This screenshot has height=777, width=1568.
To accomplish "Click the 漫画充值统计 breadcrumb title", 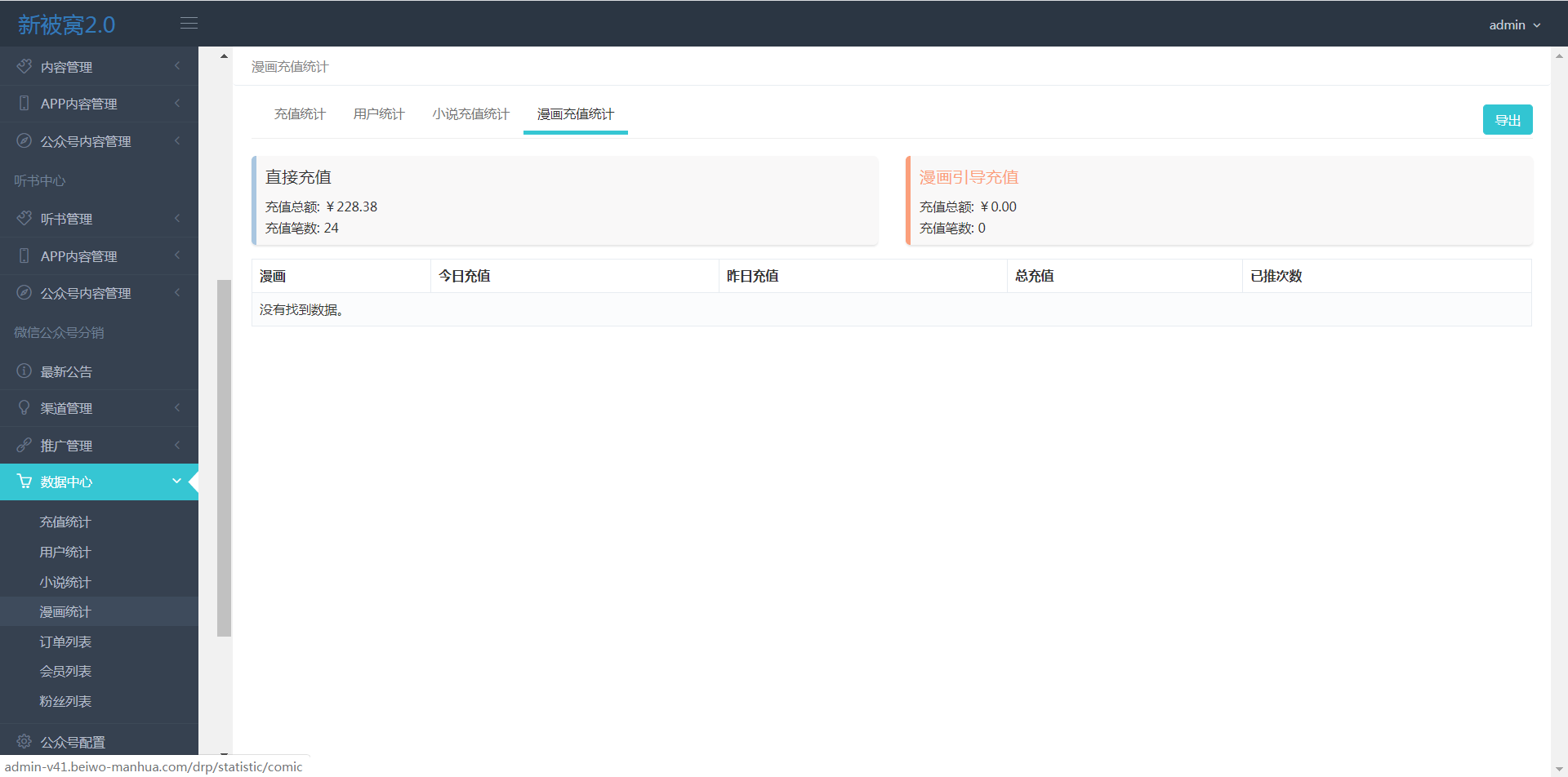I will point(290,66).
